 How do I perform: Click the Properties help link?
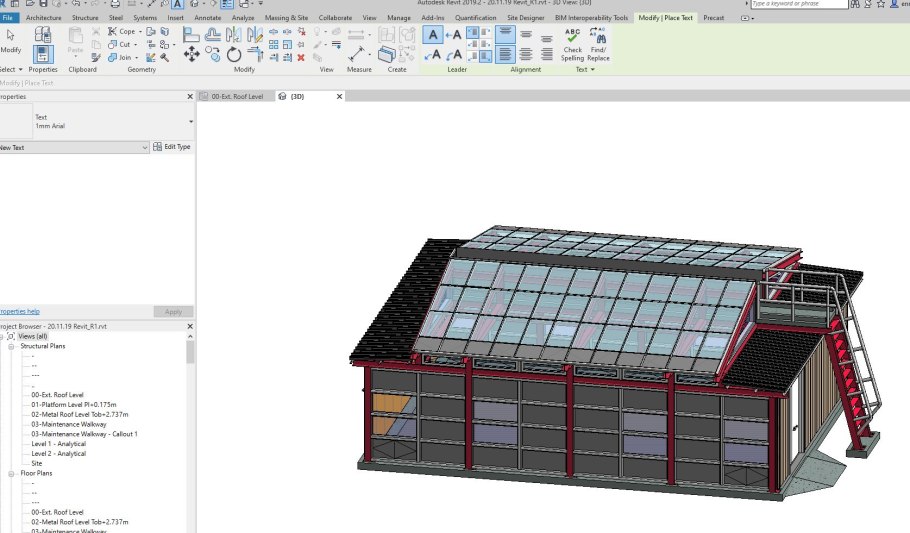click(x=20, y=312)
